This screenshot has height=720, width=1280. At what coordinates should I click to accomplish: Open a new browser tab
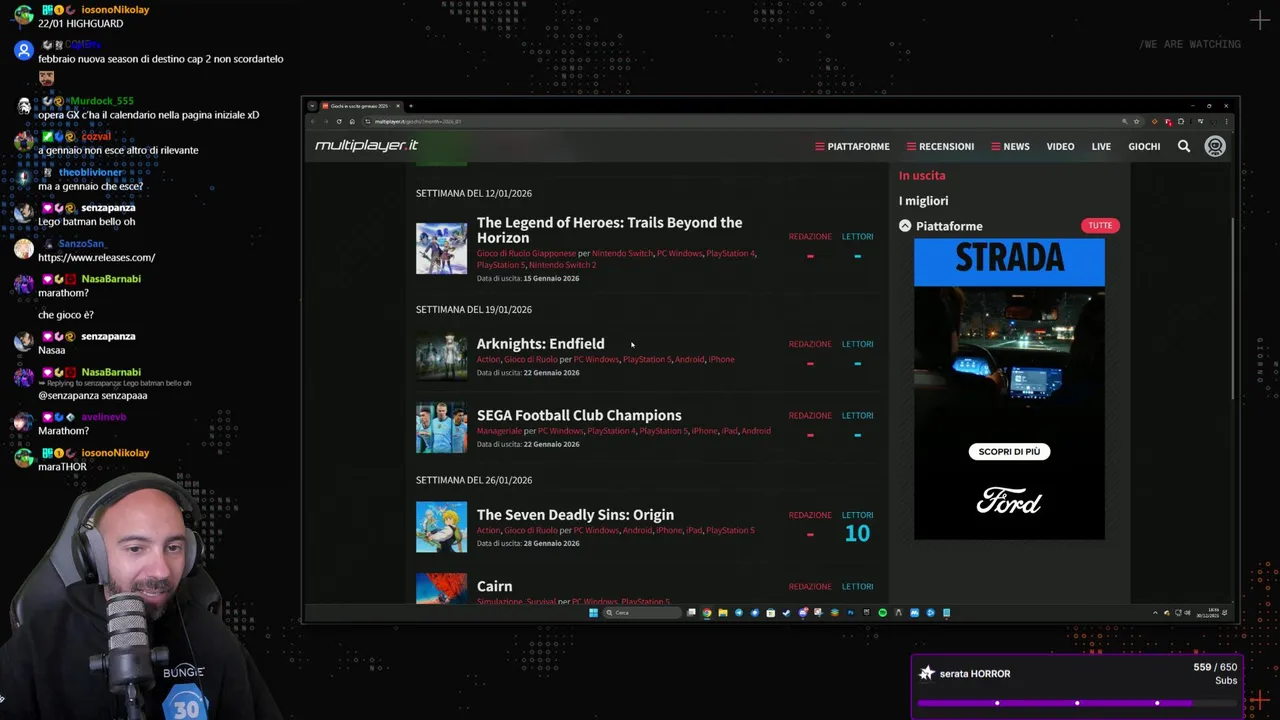[411, 106]
